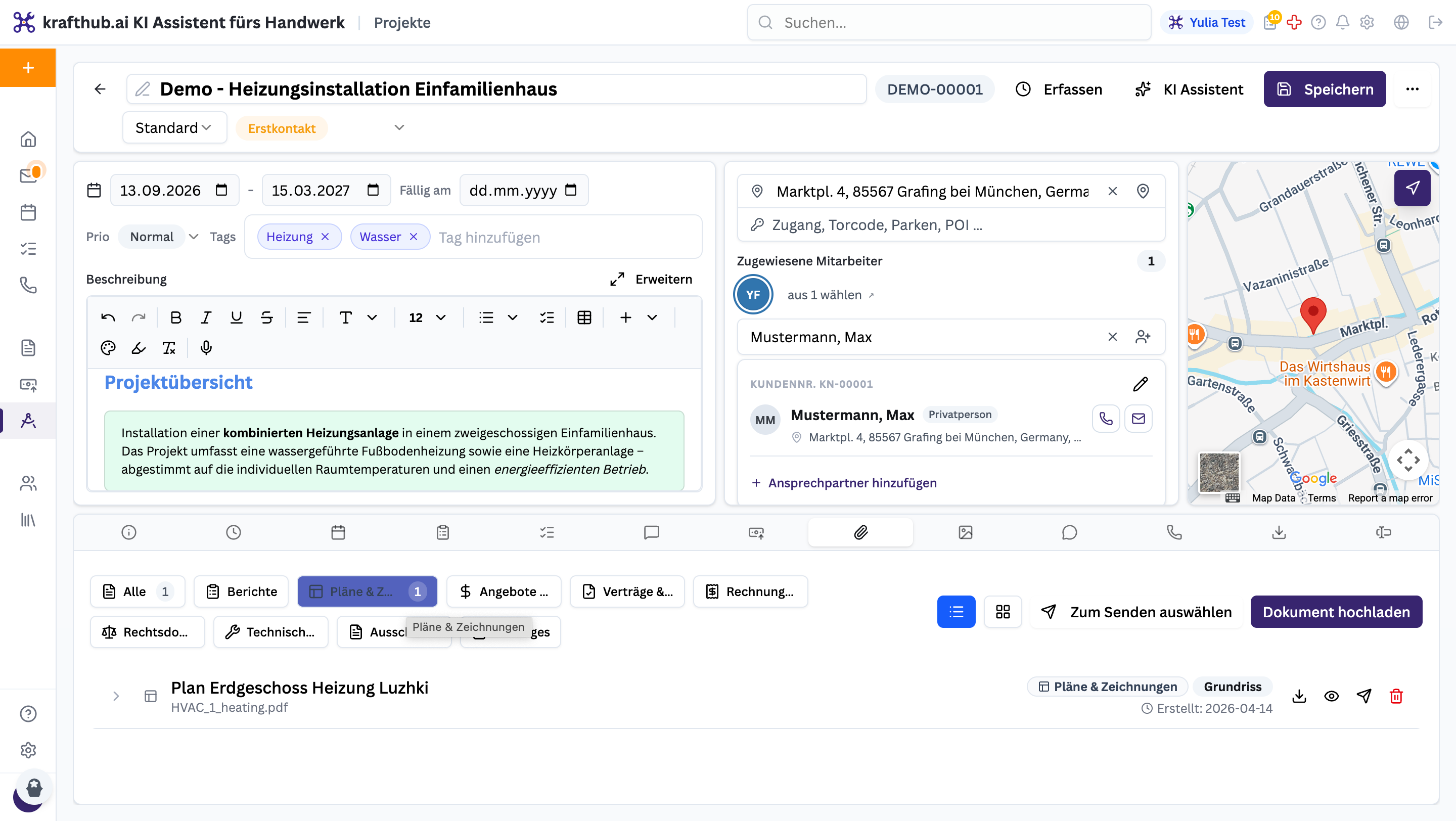Click the phone icon for Mustermann, Max
Image resolution: width=1456 pixels, height=821 pixels.
tap(1106, 419)
